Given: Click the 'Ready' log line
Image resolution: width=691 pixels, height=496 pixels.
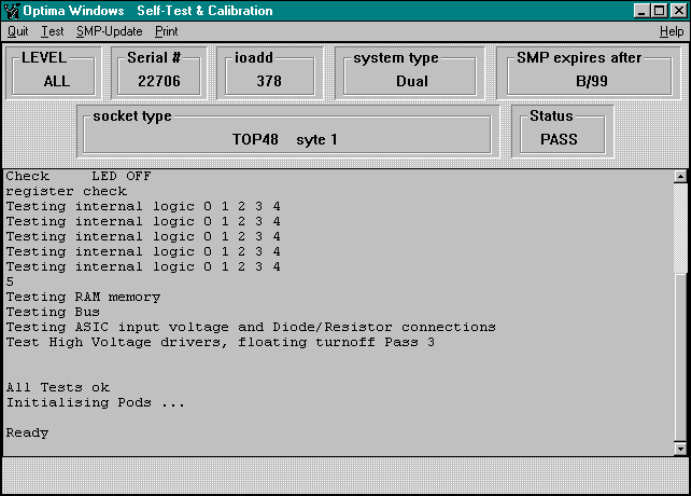Looking at the screenshot, I should tap(27, 433).
